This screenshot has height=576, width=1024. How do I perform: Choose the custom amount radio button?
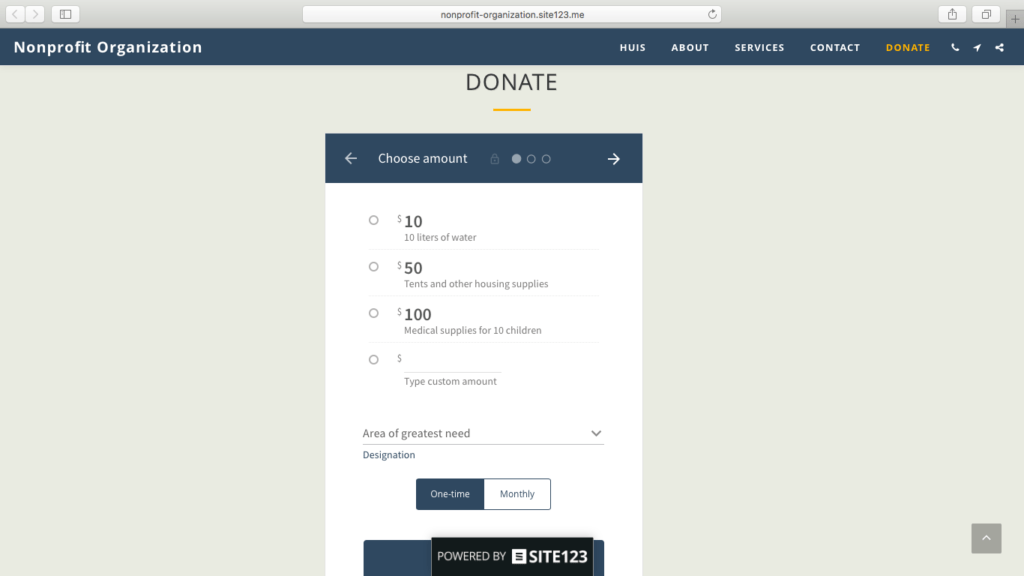click(373, 359)
